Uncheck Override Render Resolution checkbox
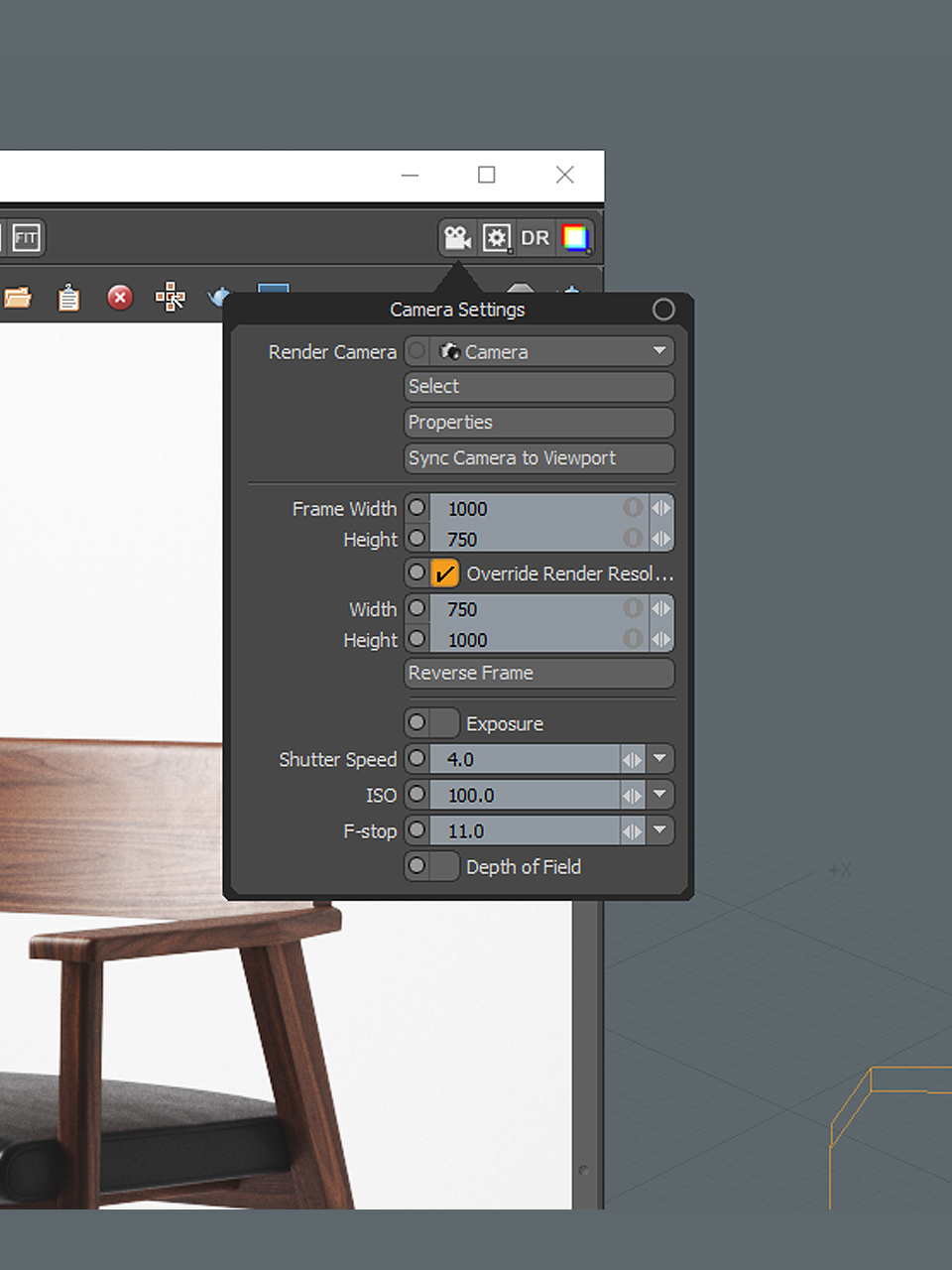Image resolution: width=952 pixels, height=1270 pixels. 445,573
